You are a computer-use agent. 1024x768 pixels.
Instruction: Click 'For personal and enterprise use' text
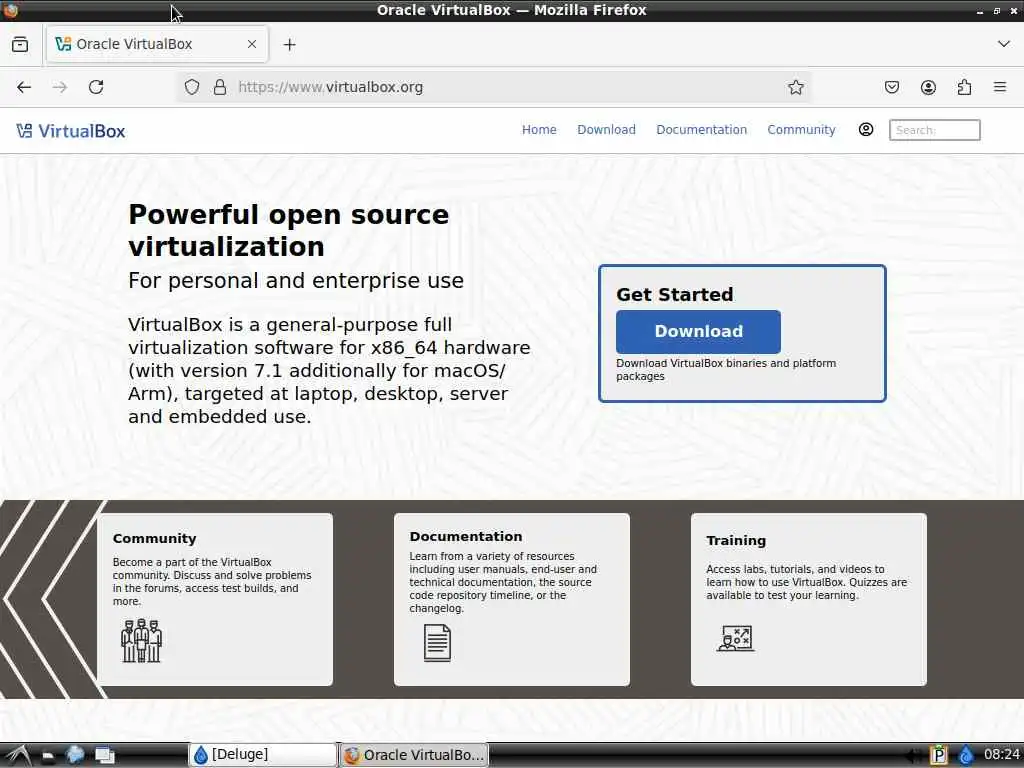click(x=296, y=281)
